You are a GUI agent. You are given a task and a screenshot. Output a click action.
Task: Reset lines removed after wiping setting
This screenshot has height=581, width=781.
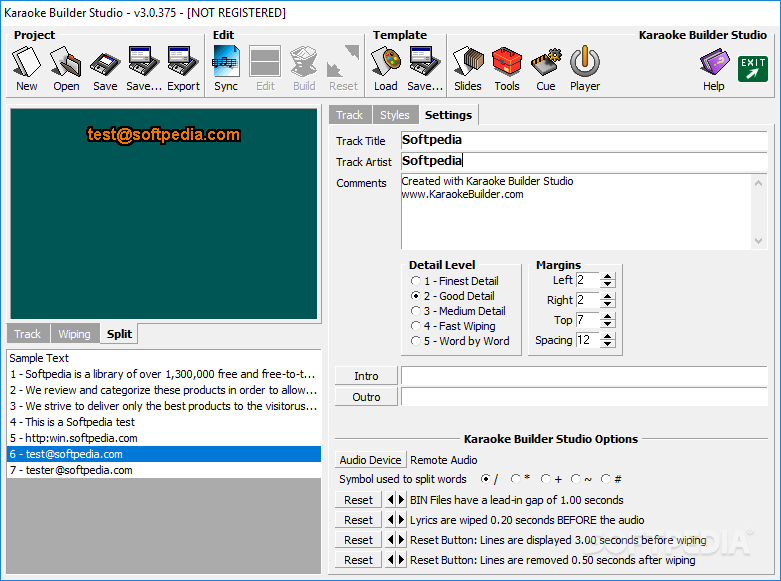(x=358, y=560)
